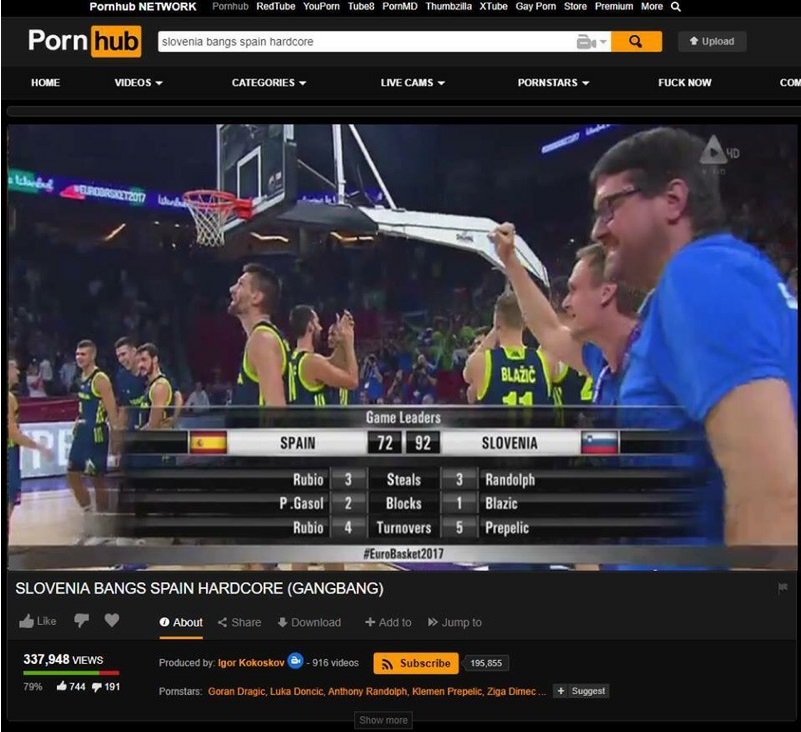
Task: Open the Klemen Prepelic link
Action: pyautogui.click(x=447, y=692)
